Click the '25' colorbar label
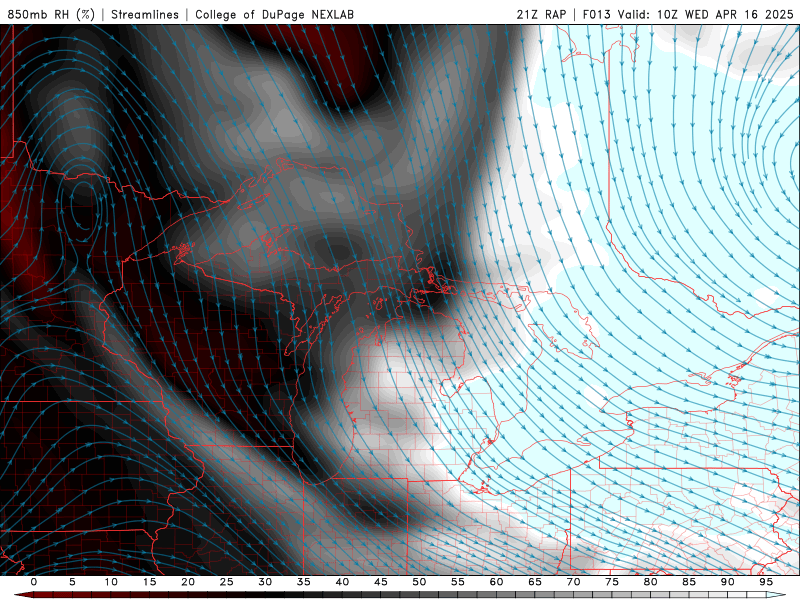 click(x=226, y=582)
